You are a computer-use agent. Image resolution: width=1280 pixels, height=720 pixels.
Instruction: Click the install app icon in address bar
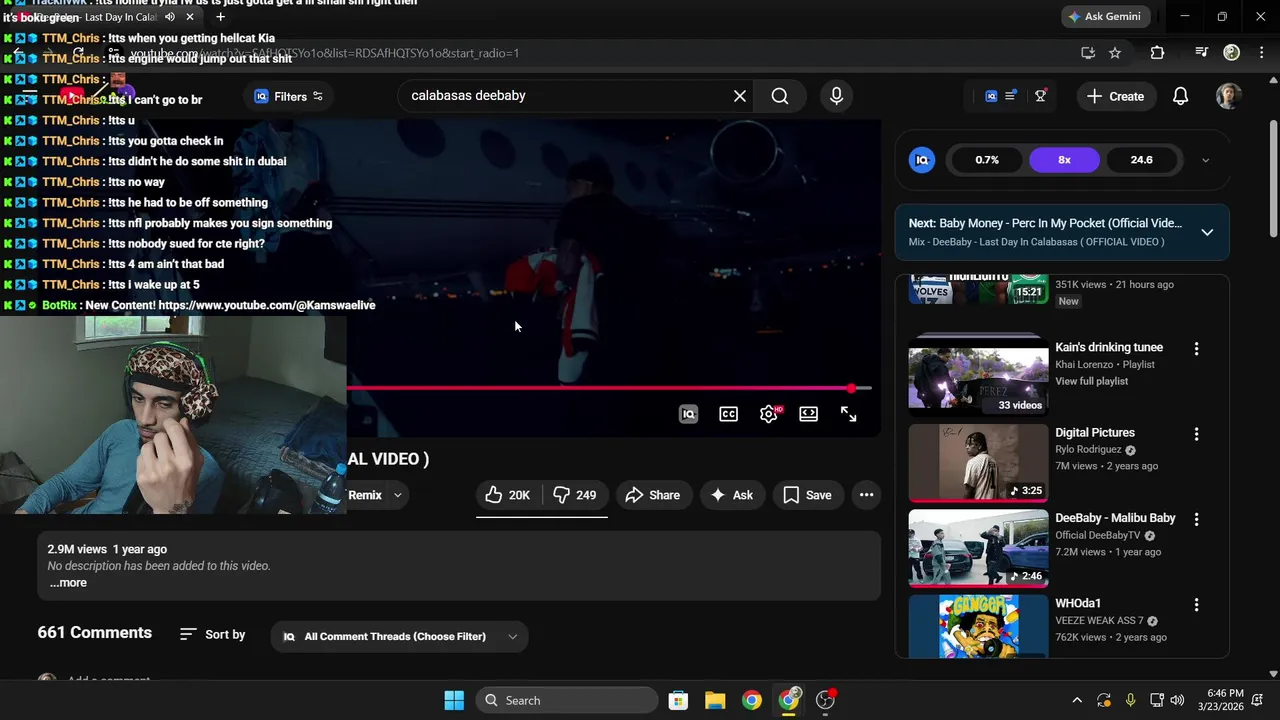coord(1088,53)
